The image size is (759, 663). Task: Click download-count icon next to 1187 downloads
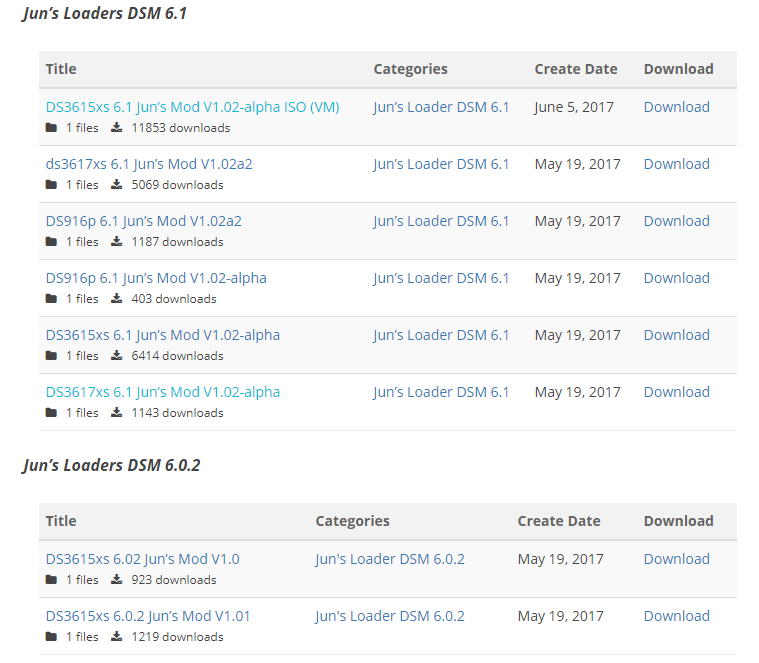pos(117,241)
